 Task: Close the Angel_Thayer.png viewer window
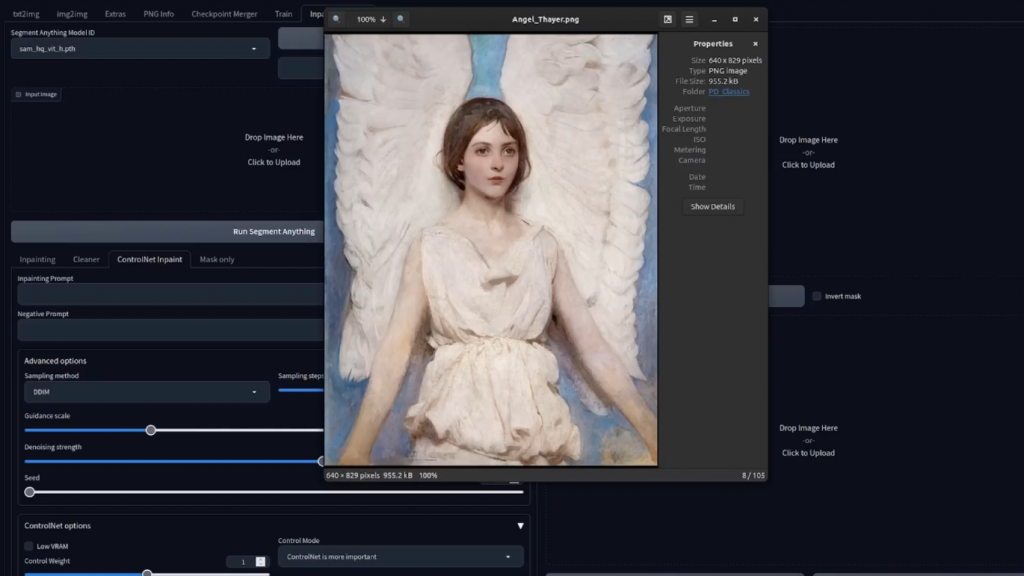pos(755,19)
